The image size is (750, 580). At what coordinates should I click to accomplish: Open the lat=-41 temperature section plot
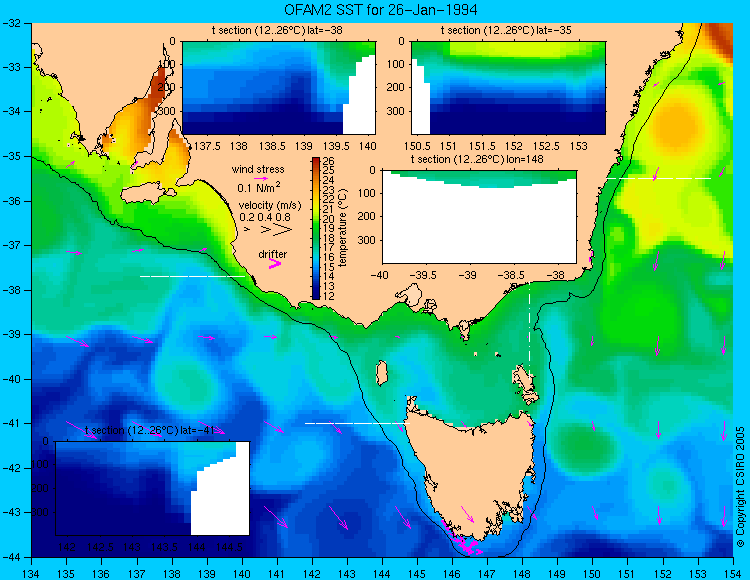(x=153, y=488)
